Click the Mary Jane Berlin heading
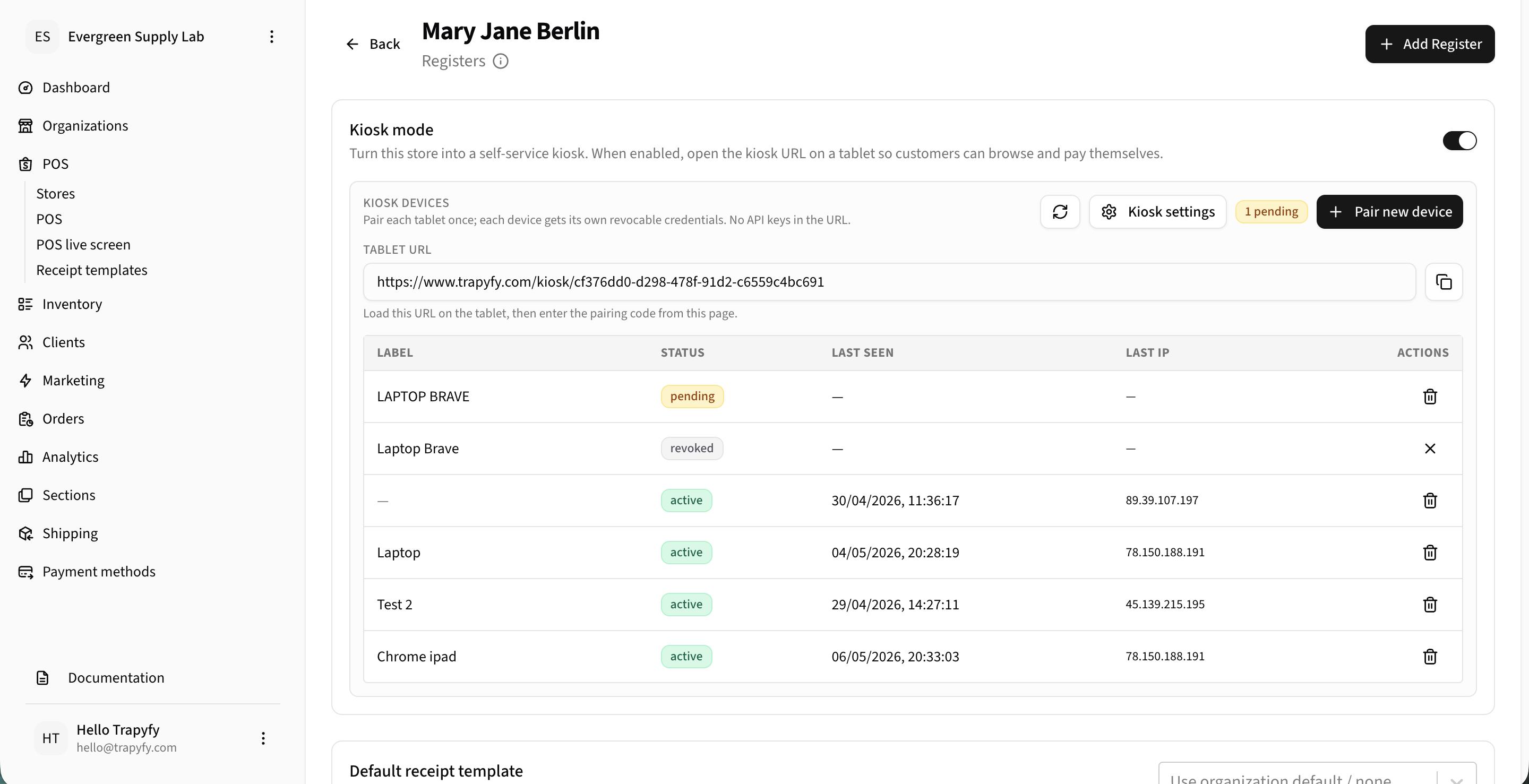This screenshot has width=1529, height=784. pos(510,31)
